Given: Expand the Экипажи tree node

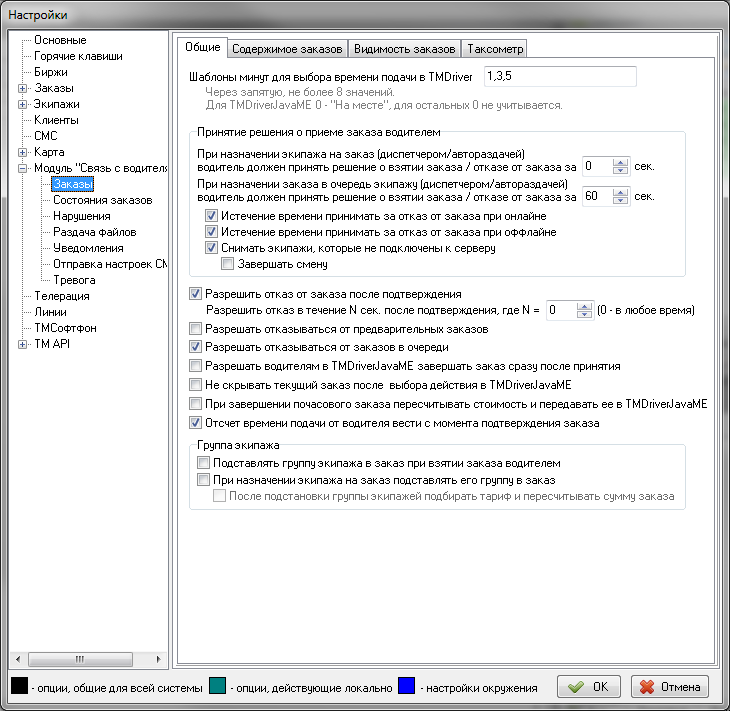Looking at the screenshot, I should [22, 104].
